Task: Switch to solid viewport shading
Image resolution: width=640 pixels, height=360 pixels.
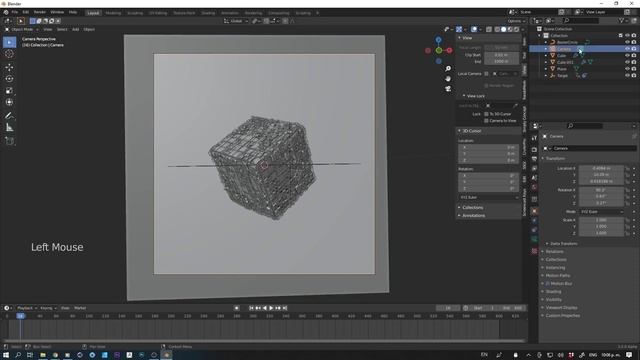Action: click(504, 29)
